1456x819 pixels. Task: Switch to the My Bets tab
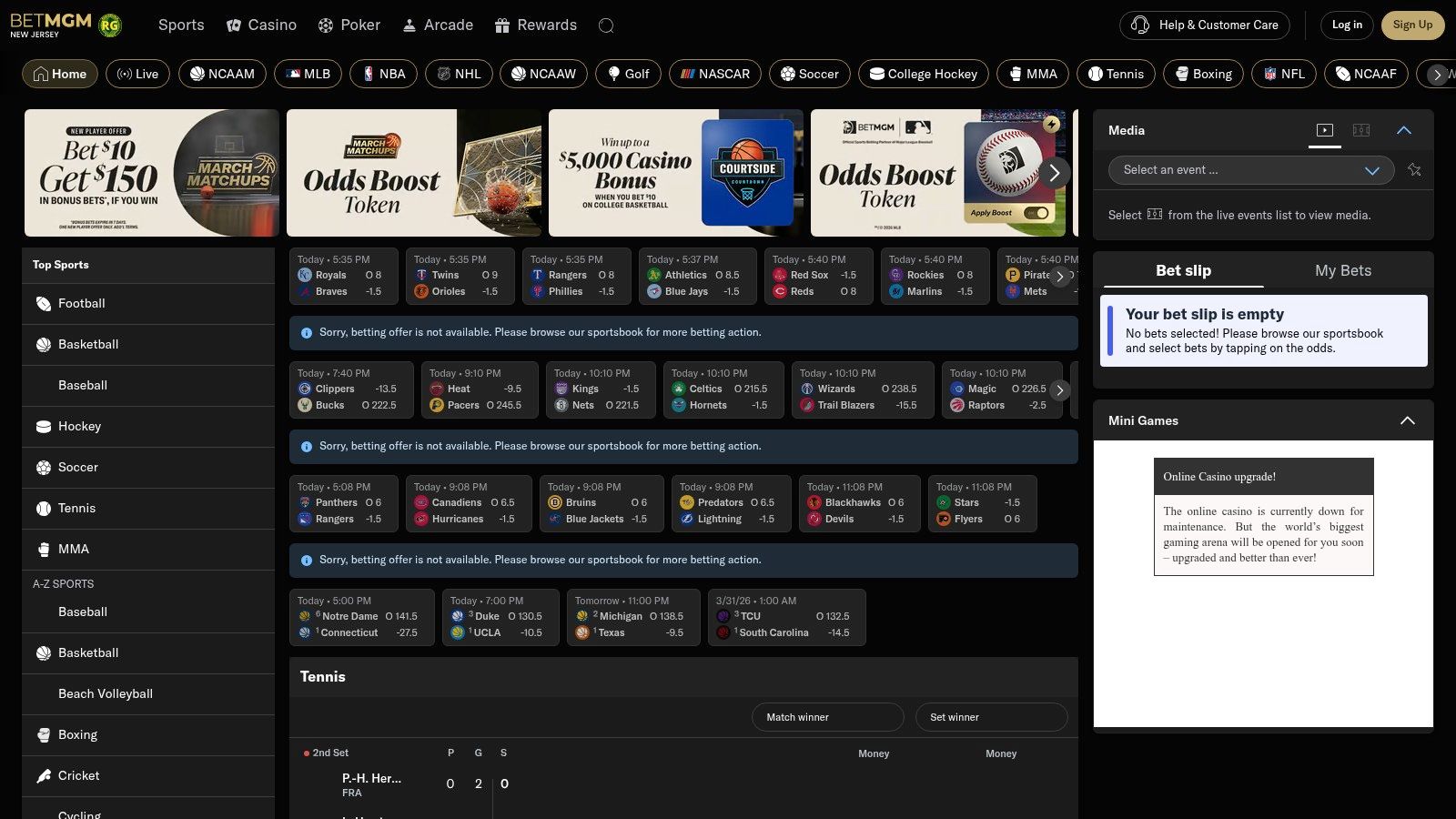[1343, 270]
